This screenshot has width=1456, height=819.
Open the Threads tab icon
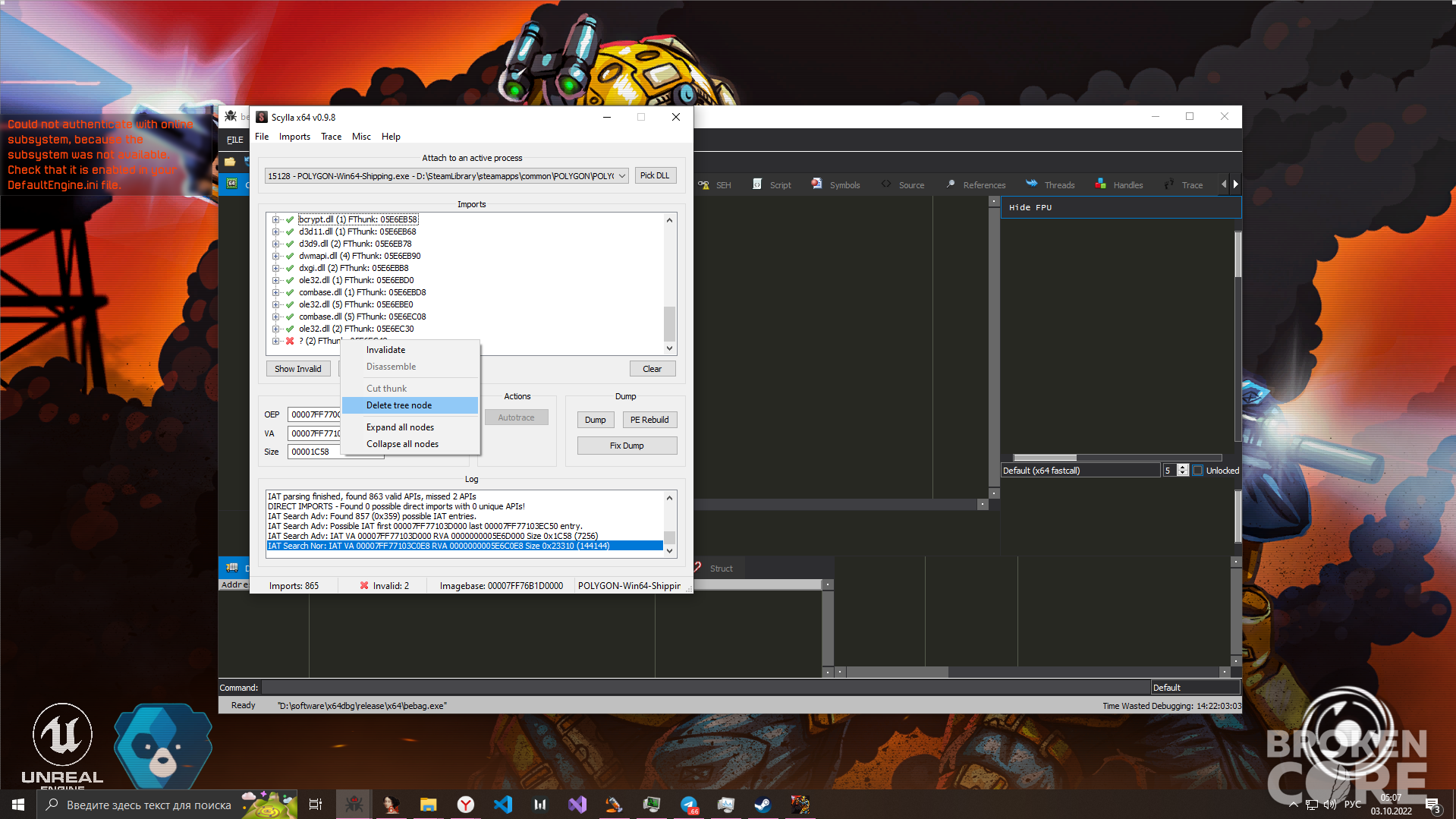pos(1031,184)
